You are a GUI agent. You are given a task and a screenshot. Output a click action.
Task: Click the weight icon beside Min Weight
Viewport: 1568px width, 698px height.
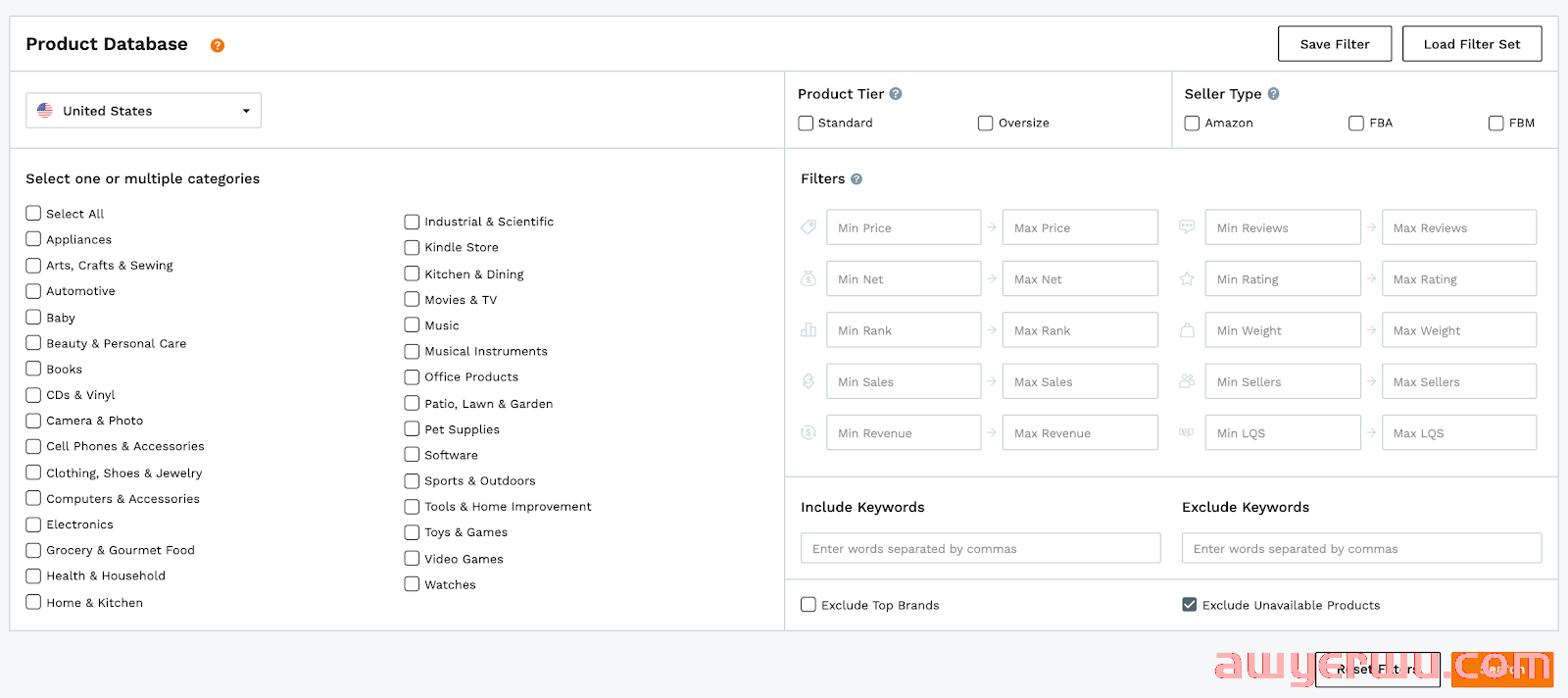(1187, 330)
